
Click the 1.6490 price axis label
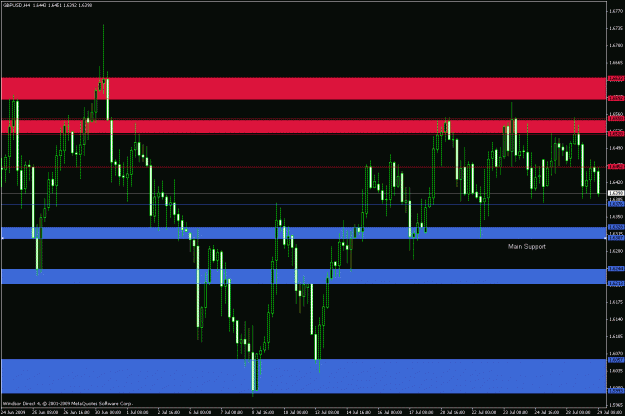(x=616, y=148)
